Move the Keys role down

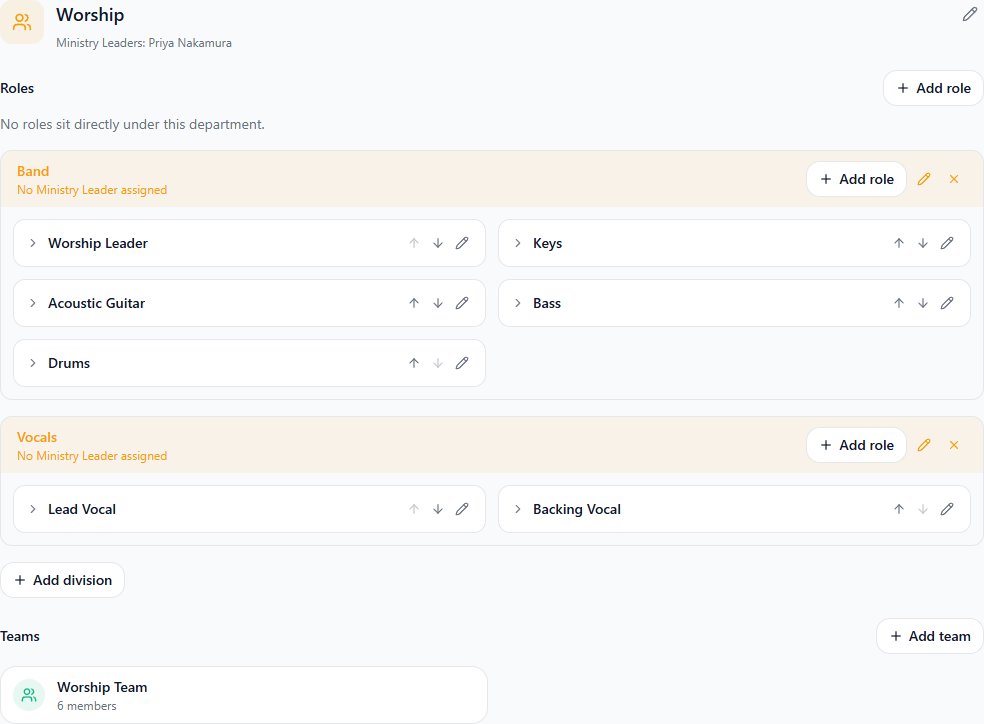click(x=922, y=243)
